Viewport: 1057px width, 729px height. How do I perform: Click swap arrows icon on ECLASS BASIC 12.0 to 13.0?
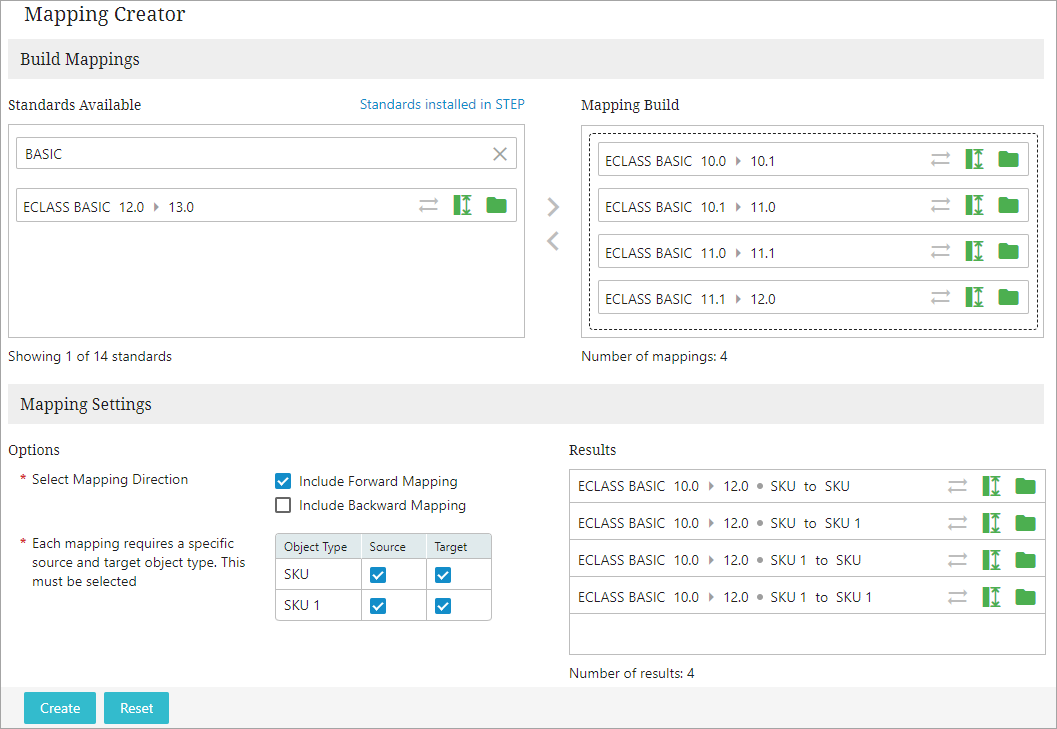click(428, 205)
